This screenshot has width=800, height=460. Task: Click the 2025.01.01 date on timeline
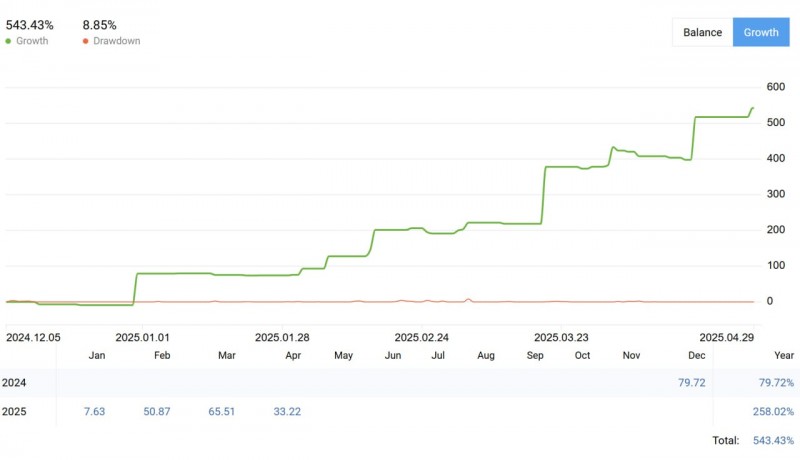[x=142, y=337]
